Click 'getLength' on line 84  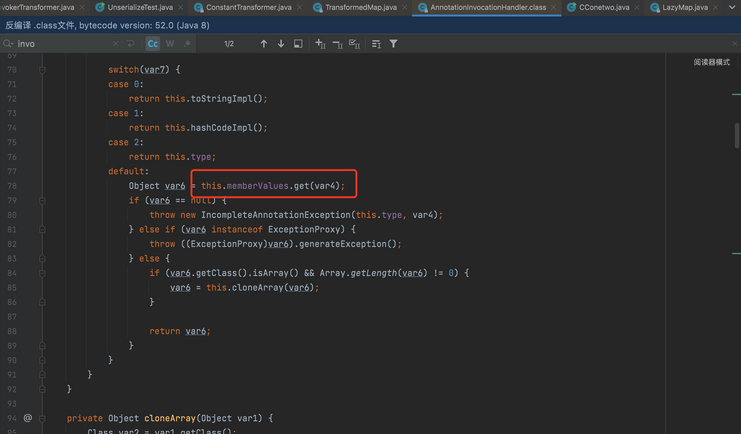coord(374,273)
